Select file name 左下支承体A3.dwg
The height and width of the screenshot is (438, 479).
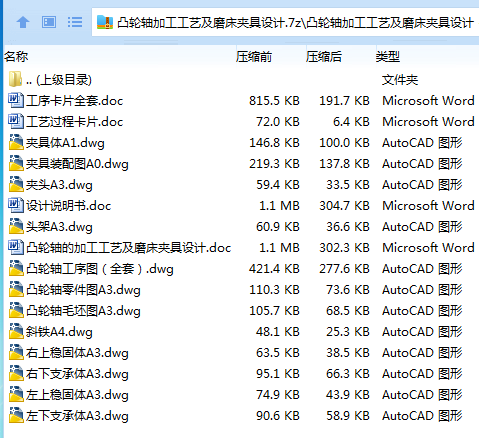tap(77, 416)
